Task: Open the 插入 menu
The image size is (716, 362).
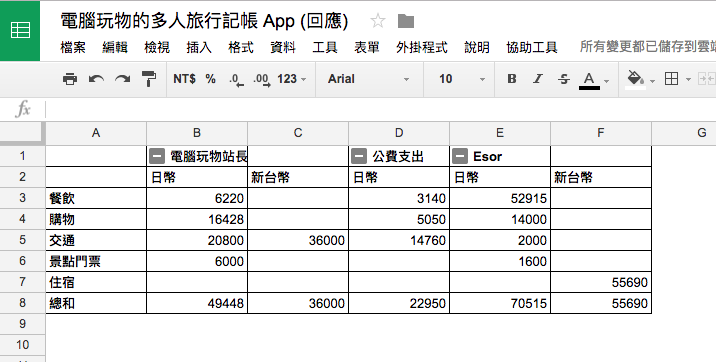Action: tap(199, 47)
